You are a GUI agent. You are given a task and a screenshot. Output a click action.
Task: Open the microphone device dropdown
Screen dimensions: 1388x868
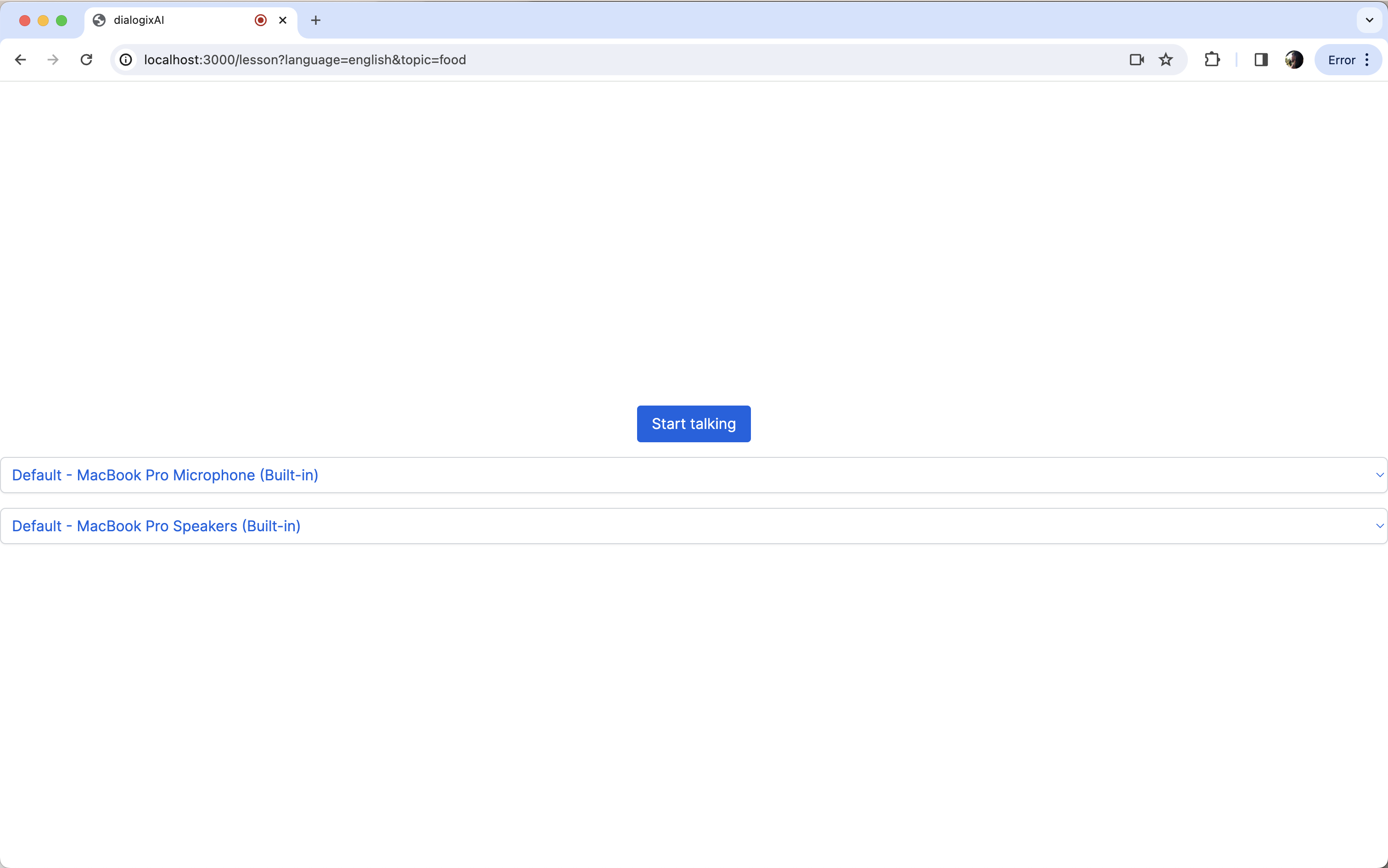(x=693, y=475)
